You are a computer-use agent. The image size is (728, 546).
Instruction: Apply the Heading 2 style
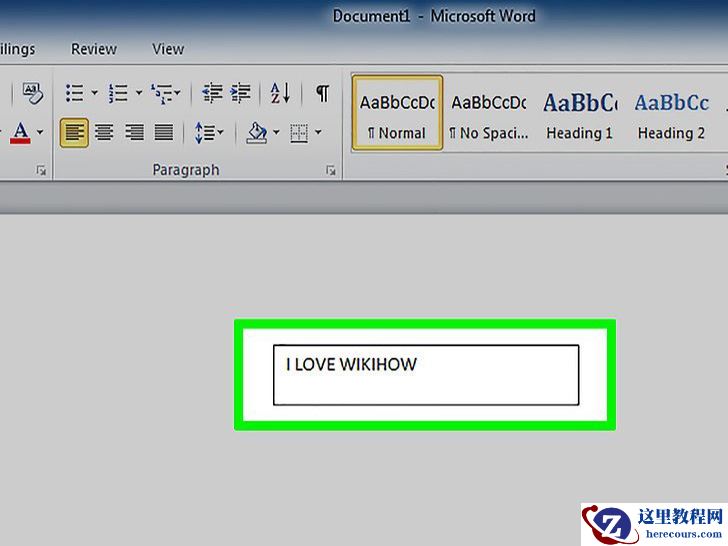click(x=671, y=113)
